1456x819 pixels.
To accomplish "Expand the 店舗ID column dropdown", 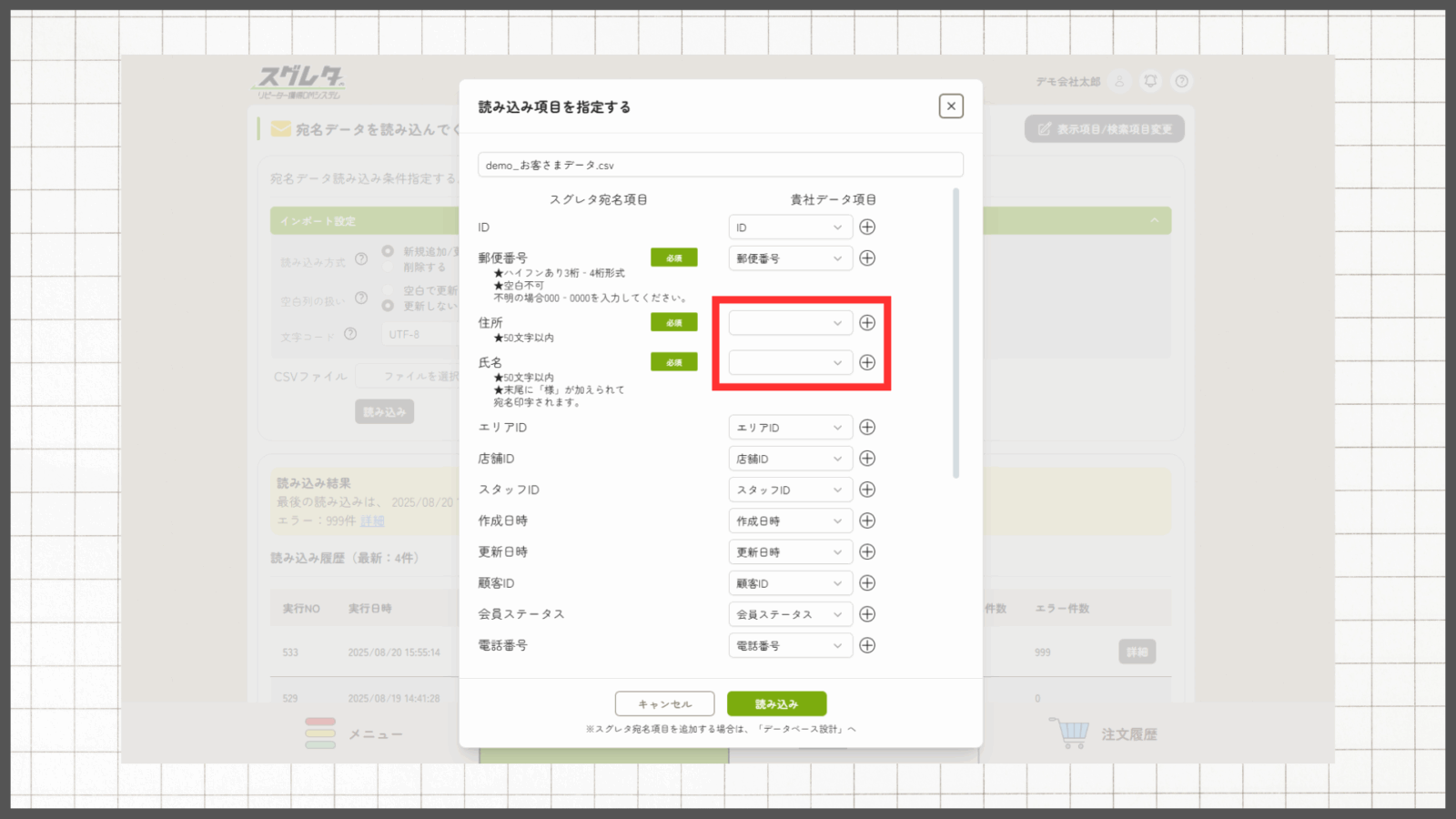I will (790, 459).
